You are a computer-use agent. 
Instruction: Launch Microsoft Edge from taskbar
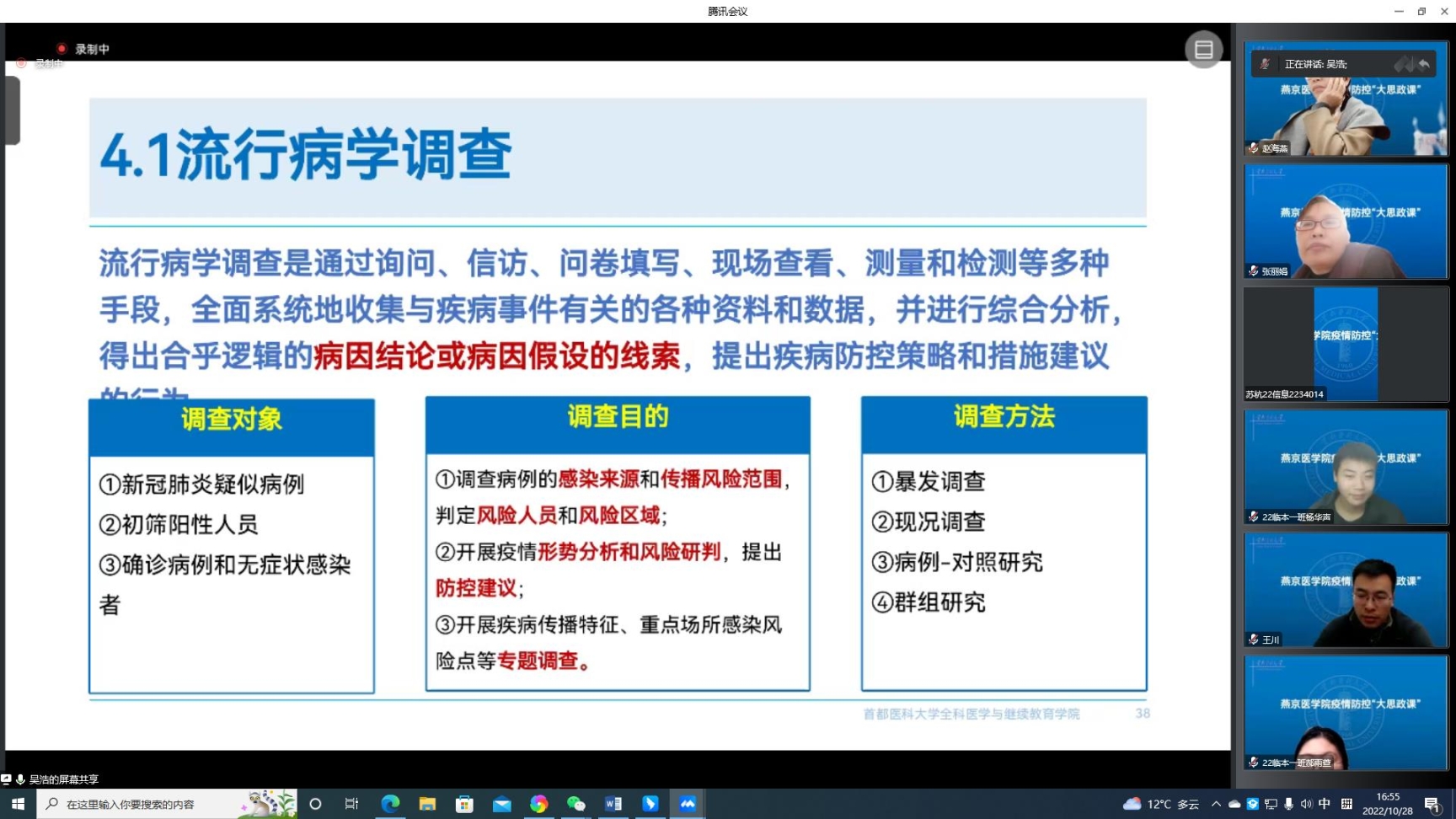pyautogui.click(x=390, y=804)
